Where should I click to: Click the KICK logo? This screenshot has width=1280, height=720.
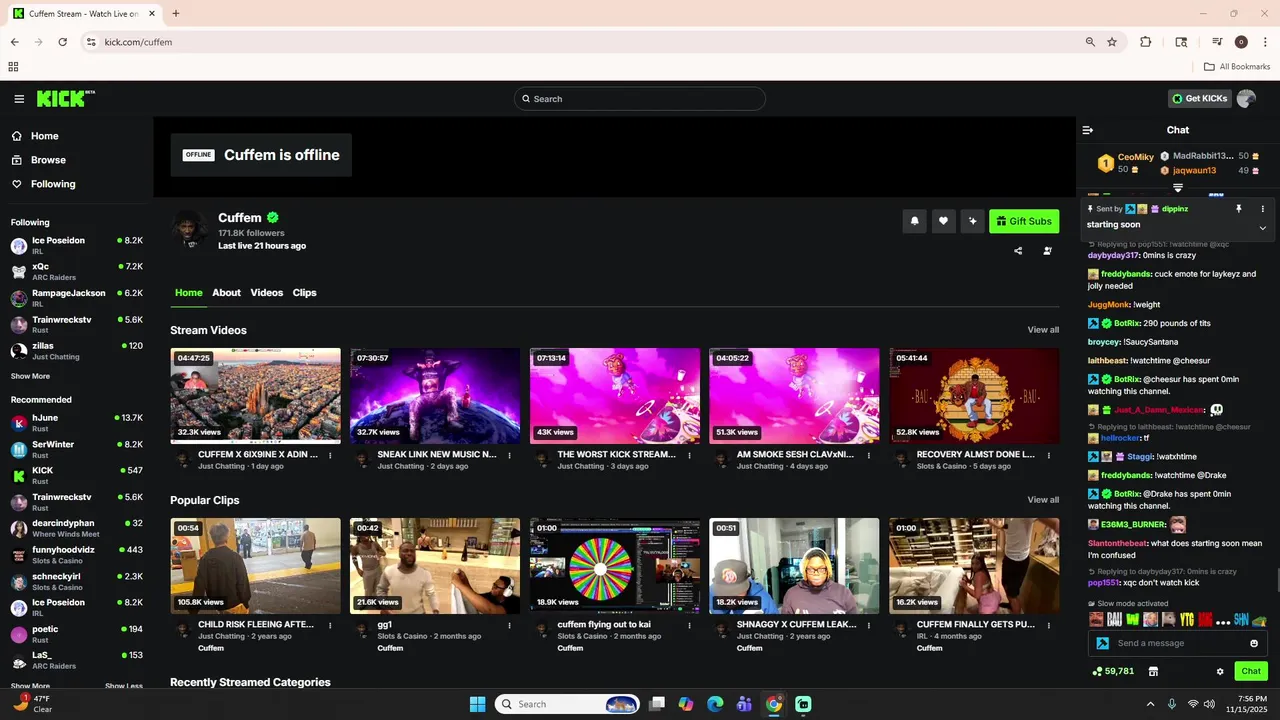(x=64, y=98)
